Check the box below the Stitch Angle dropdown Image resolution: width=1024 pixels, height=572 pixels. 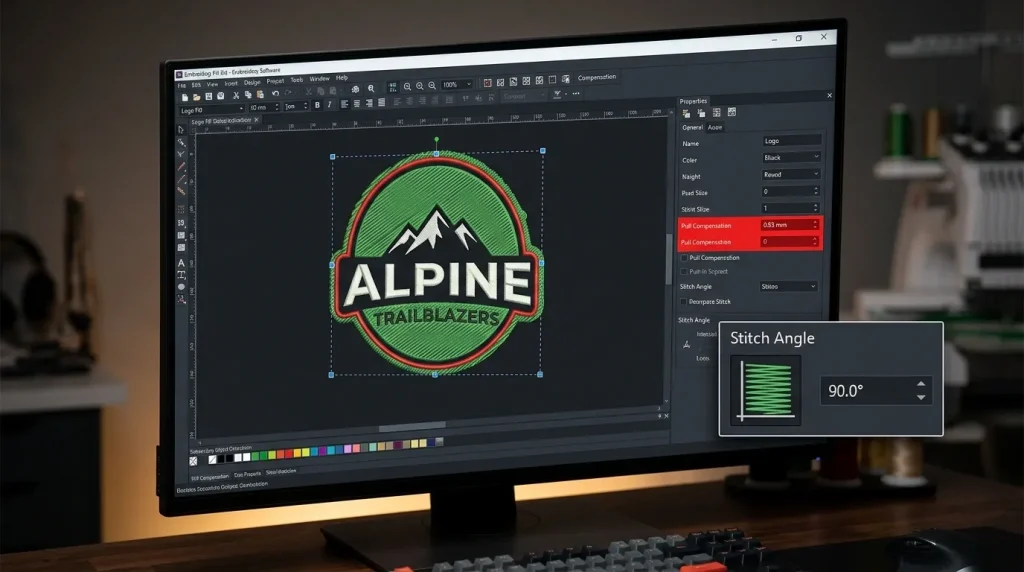coord(683,302)
